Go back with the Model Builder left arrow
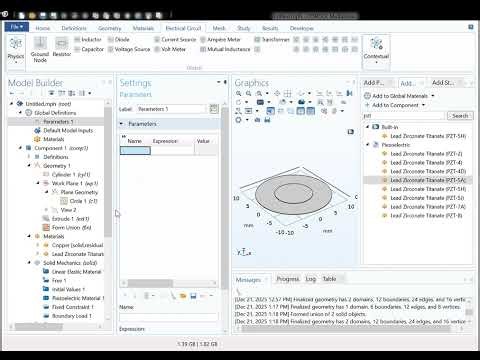This screenshot has width=480, height=360. pos(12,93)
